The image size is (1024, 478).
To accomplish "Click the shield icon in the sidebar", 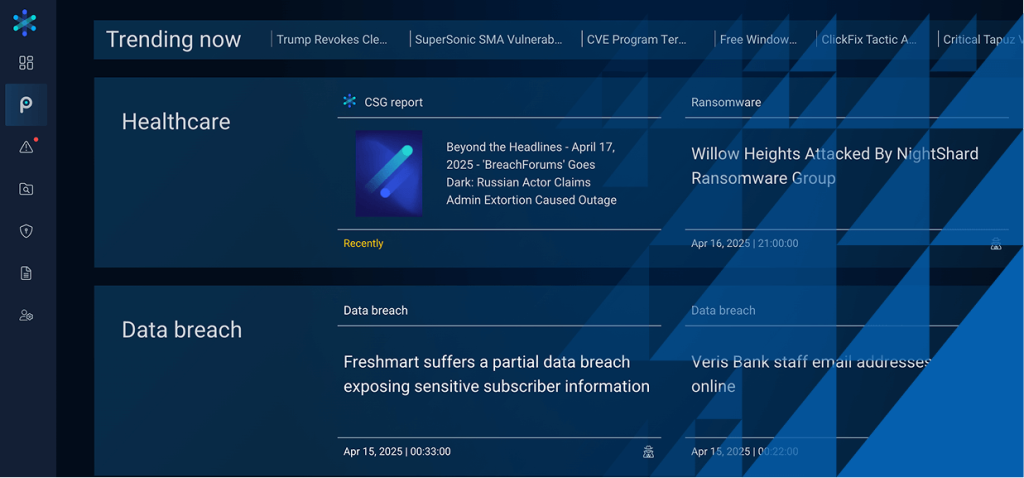I will tap(26, 231).
